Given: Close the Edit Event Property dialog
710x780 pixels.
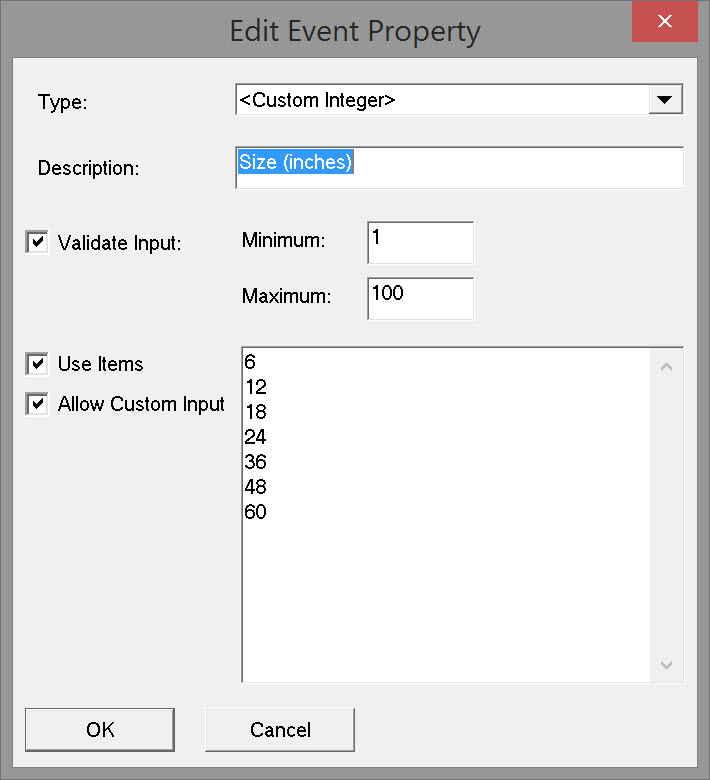Looking at the screenshot, I should pyautogui.click(x=664, y=21).
